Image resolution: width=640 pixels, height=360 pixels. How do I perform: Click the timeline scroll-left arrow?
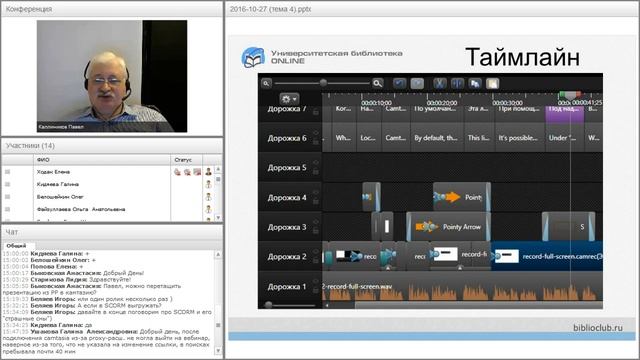(327, 305)
